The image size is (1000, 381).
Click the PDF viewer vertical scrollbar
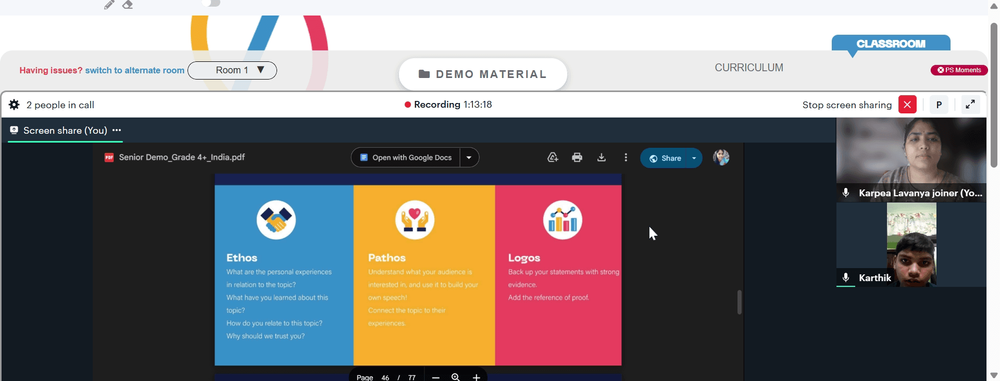(740, 302)
